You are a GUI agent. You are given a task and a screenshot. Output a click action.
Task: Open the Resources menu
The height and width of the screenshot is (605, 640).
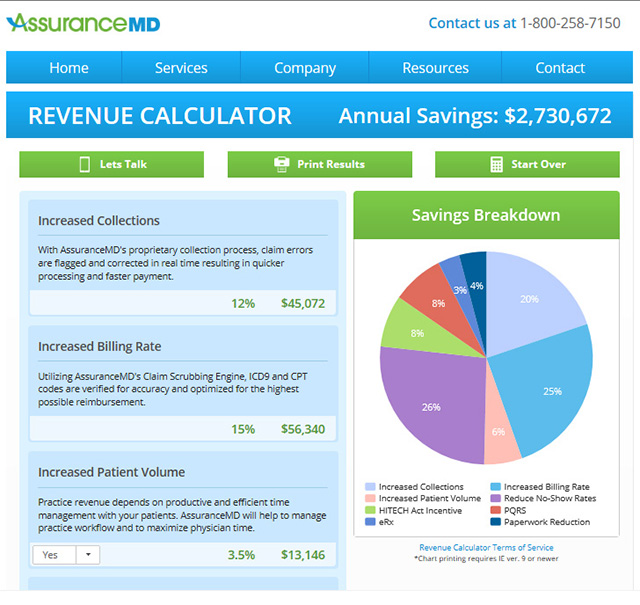pos(435,68)
